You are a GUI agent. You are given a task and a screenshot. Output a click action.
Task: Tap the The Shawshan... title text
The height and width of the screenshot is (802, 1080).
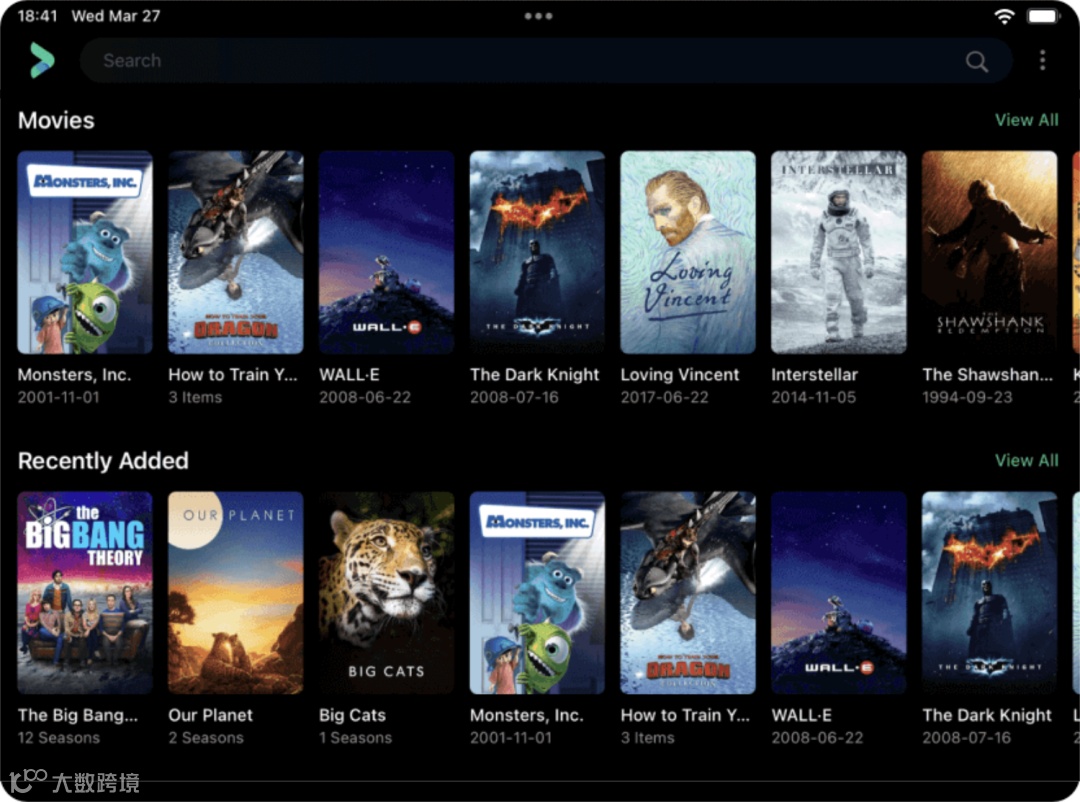point(988,375)
